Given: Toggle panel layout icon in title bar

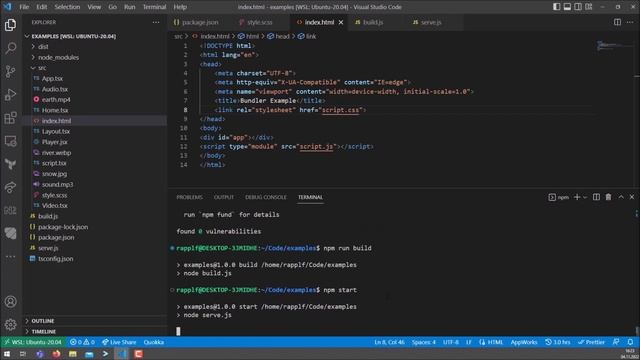Looking at the screenshot, I should click(567, 7).
